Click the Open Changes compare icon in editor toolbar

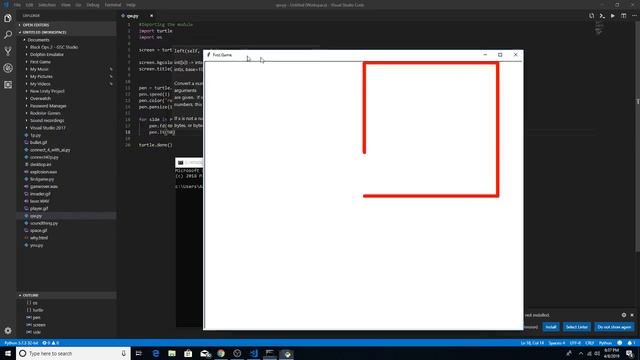591,16
